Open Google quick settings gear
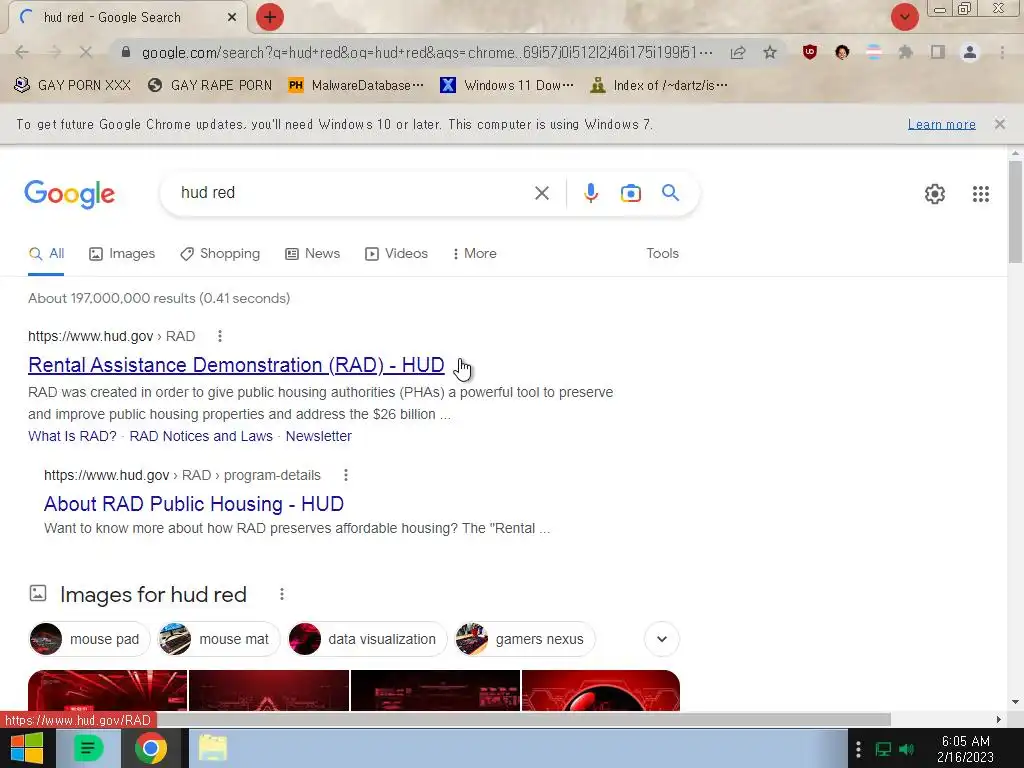This screenshot has height=768, width=1024. pyautogui.click(x=935, y=194)
